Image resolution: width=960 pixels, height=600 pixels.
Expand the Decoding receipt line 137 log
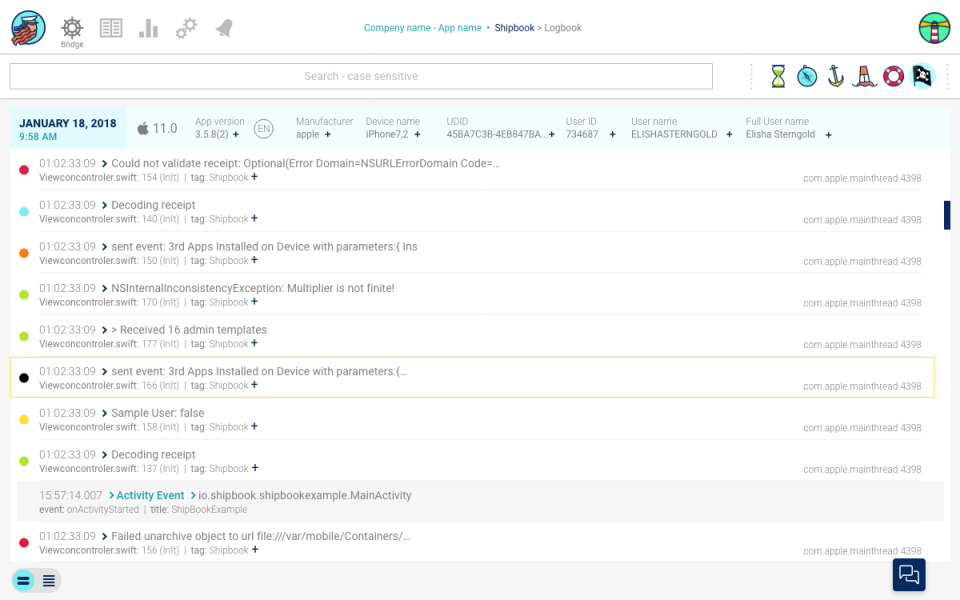(x=104, y=455)
